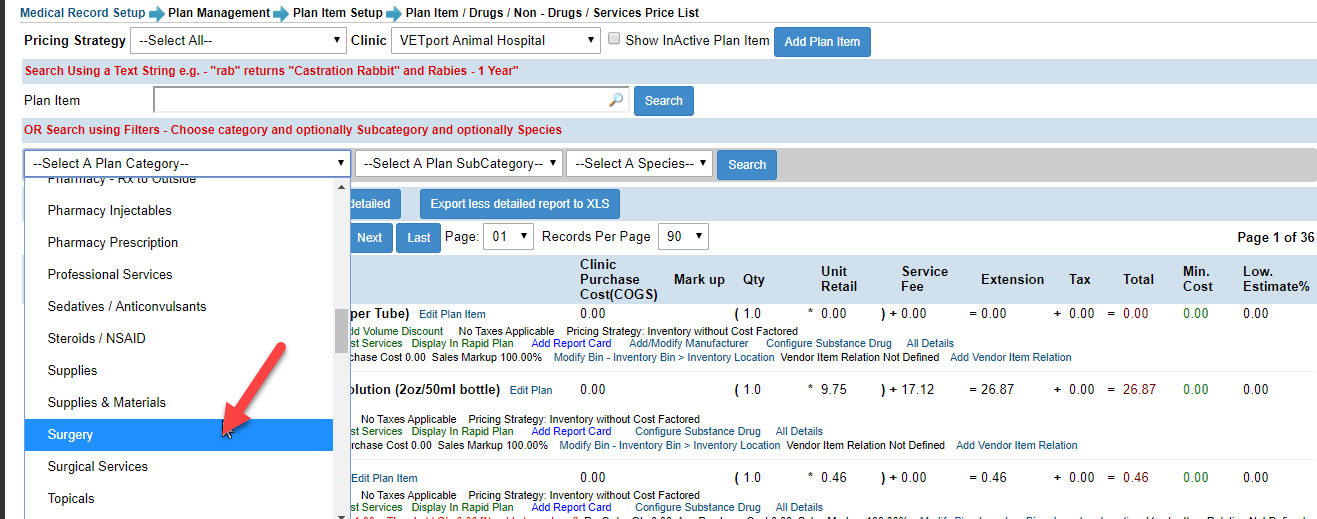Pick the Supplies category option
This screenshot has width=1317, height=519.
click(x=179, y=370)
